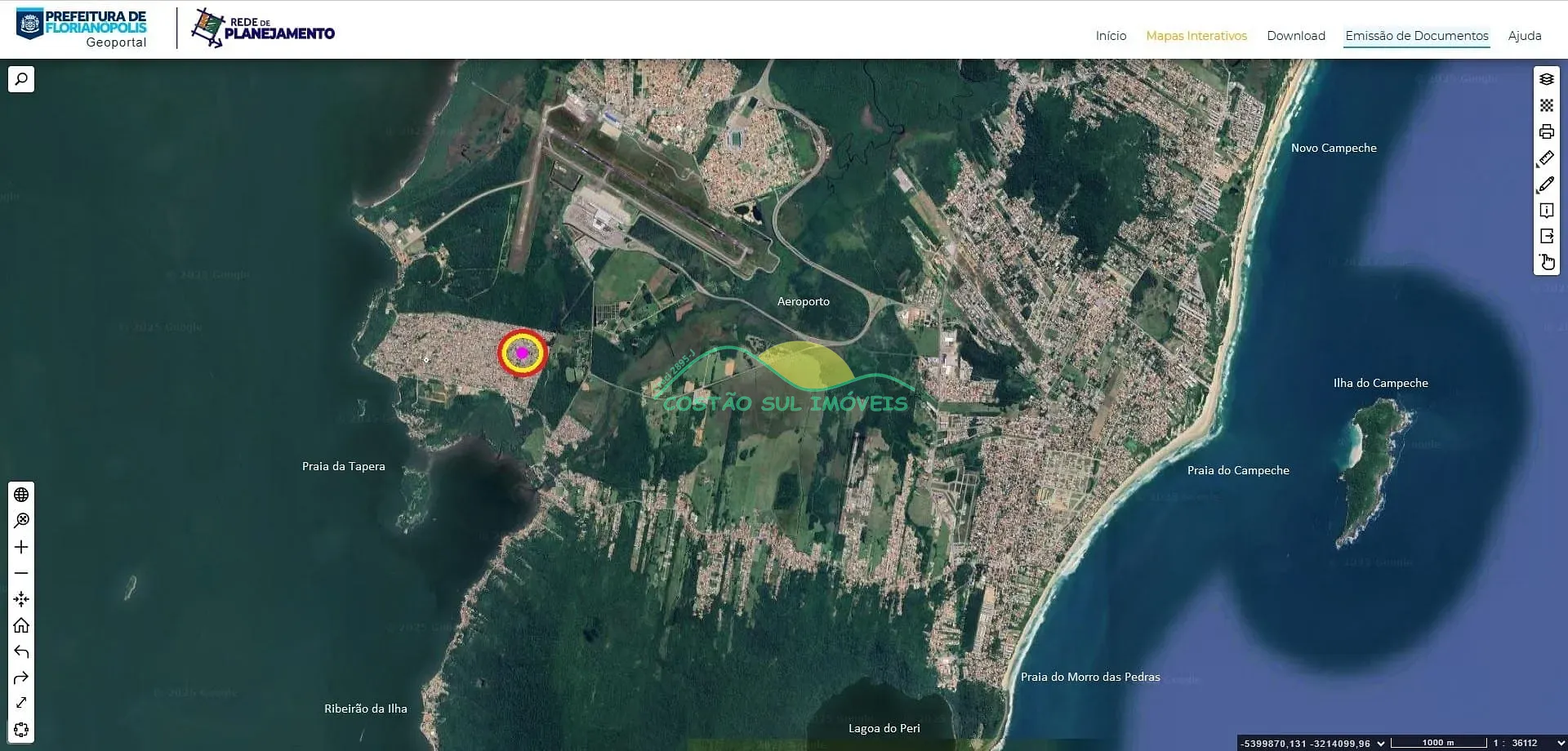Viewport: 1568px width, 751px height.
Task: Go to Emissão de Documentos tab
Action: [x=1416, y=36]
